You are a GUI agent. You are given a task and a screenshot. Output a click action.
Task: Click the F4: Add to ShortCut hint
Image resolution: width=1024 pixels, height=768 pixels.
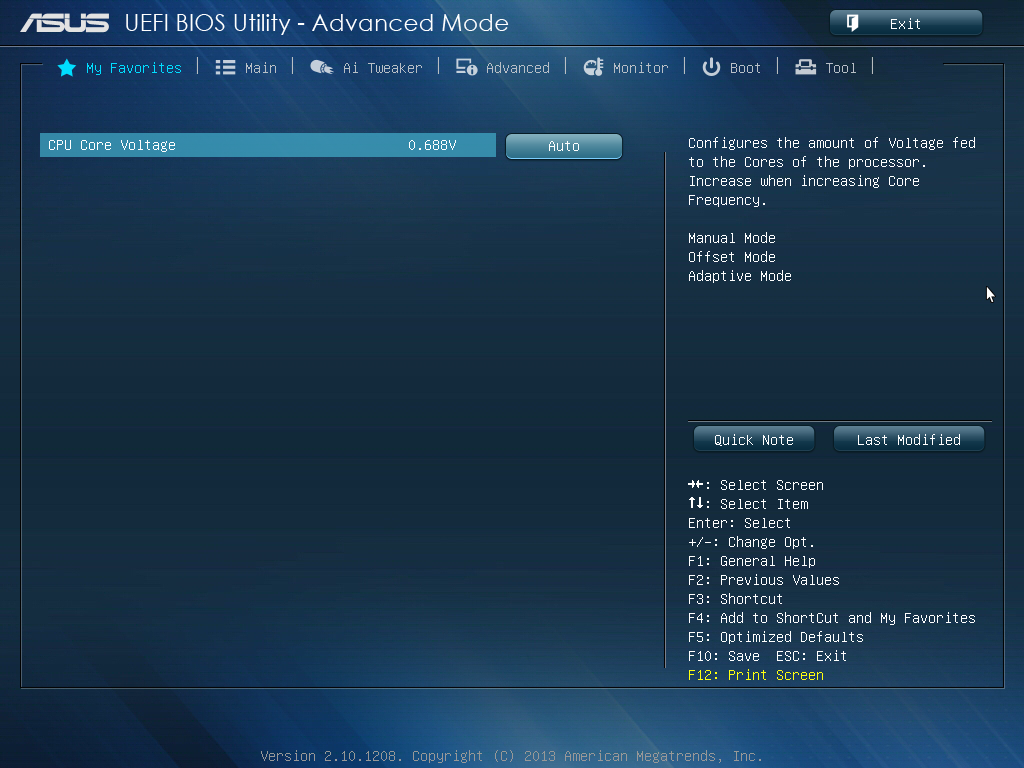831,618
